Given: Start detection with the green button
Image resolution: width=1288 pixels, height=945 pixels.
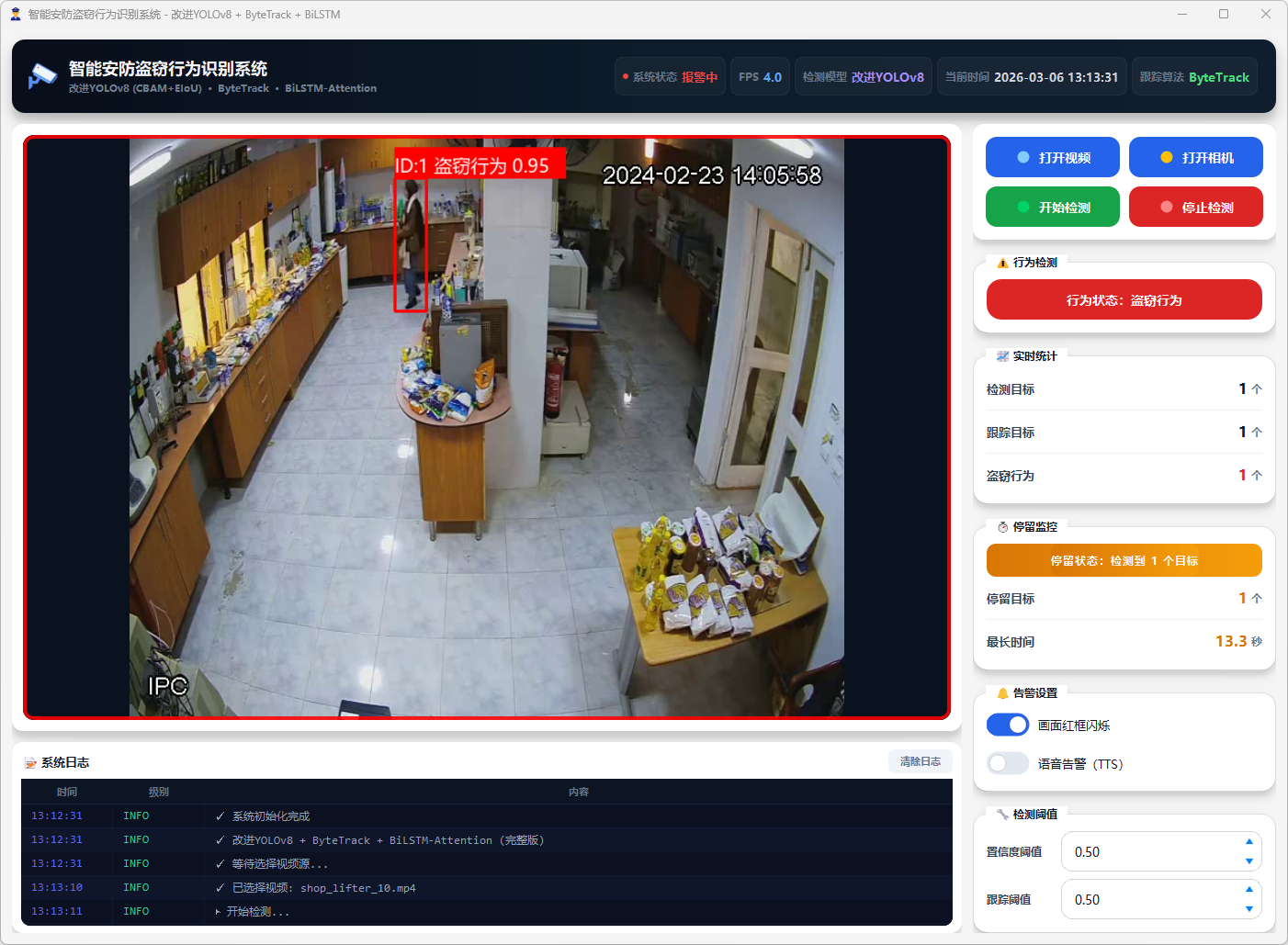Looking at the screenshot, I should coord(1052,207).
